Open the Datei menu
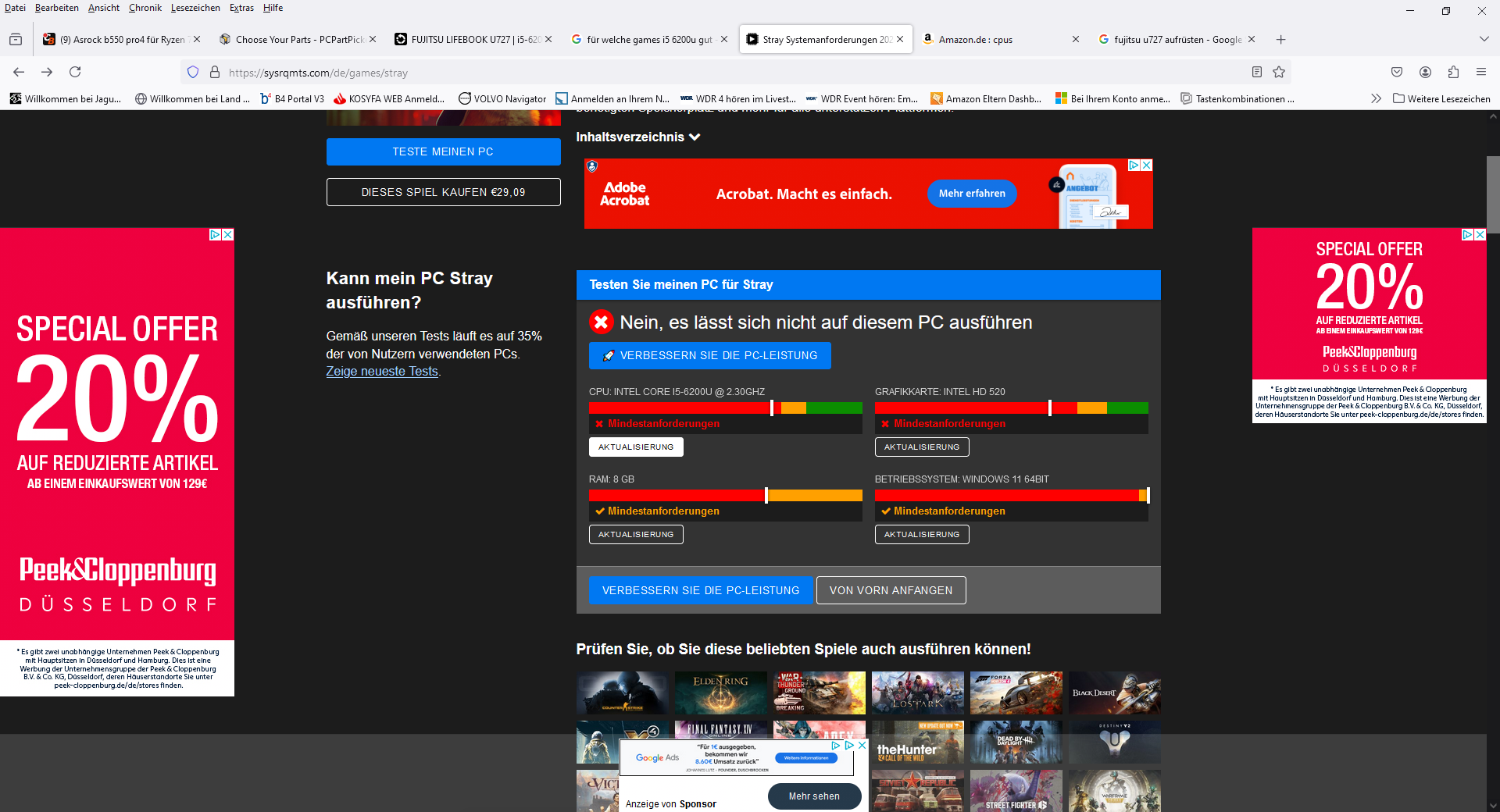 15,8
